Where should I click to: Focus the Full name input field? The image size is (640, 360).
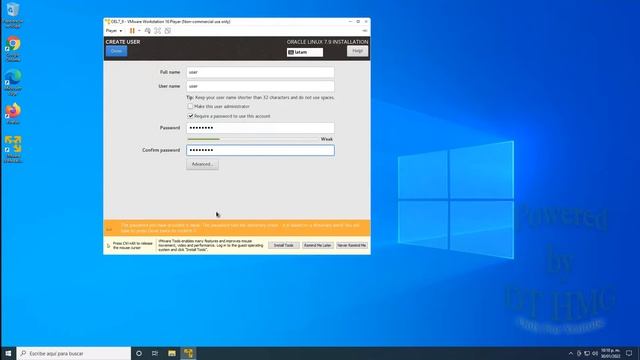click(260, 72)
